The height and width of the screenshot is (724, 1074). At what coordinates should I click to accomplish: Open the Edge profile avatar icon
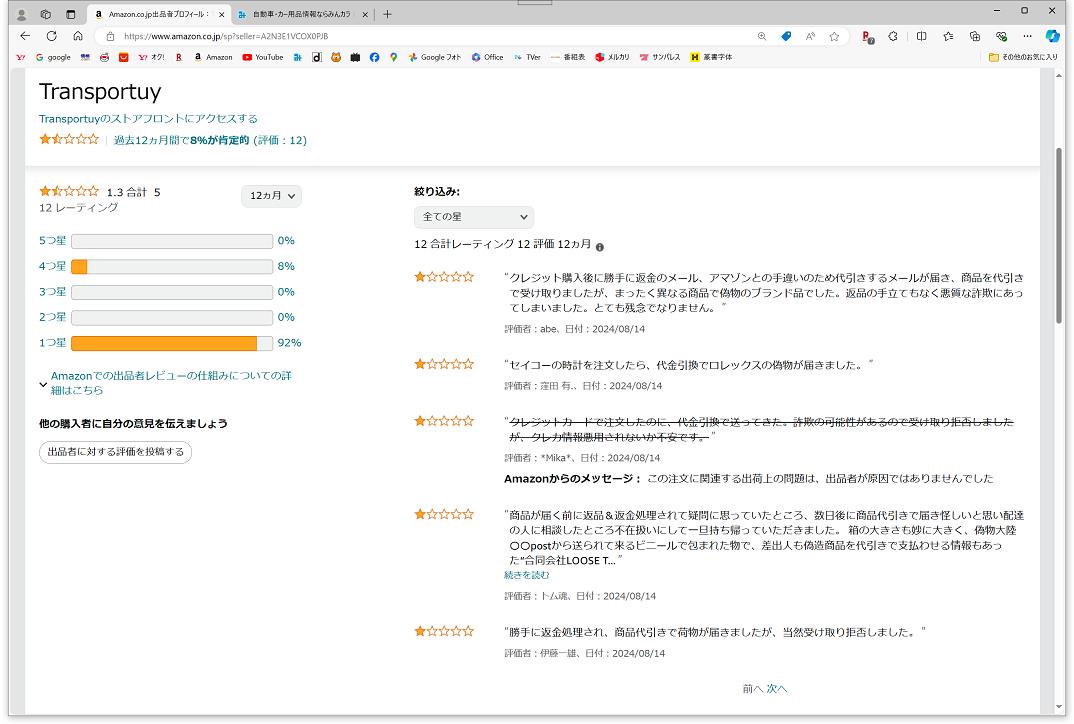coord(21,14)
